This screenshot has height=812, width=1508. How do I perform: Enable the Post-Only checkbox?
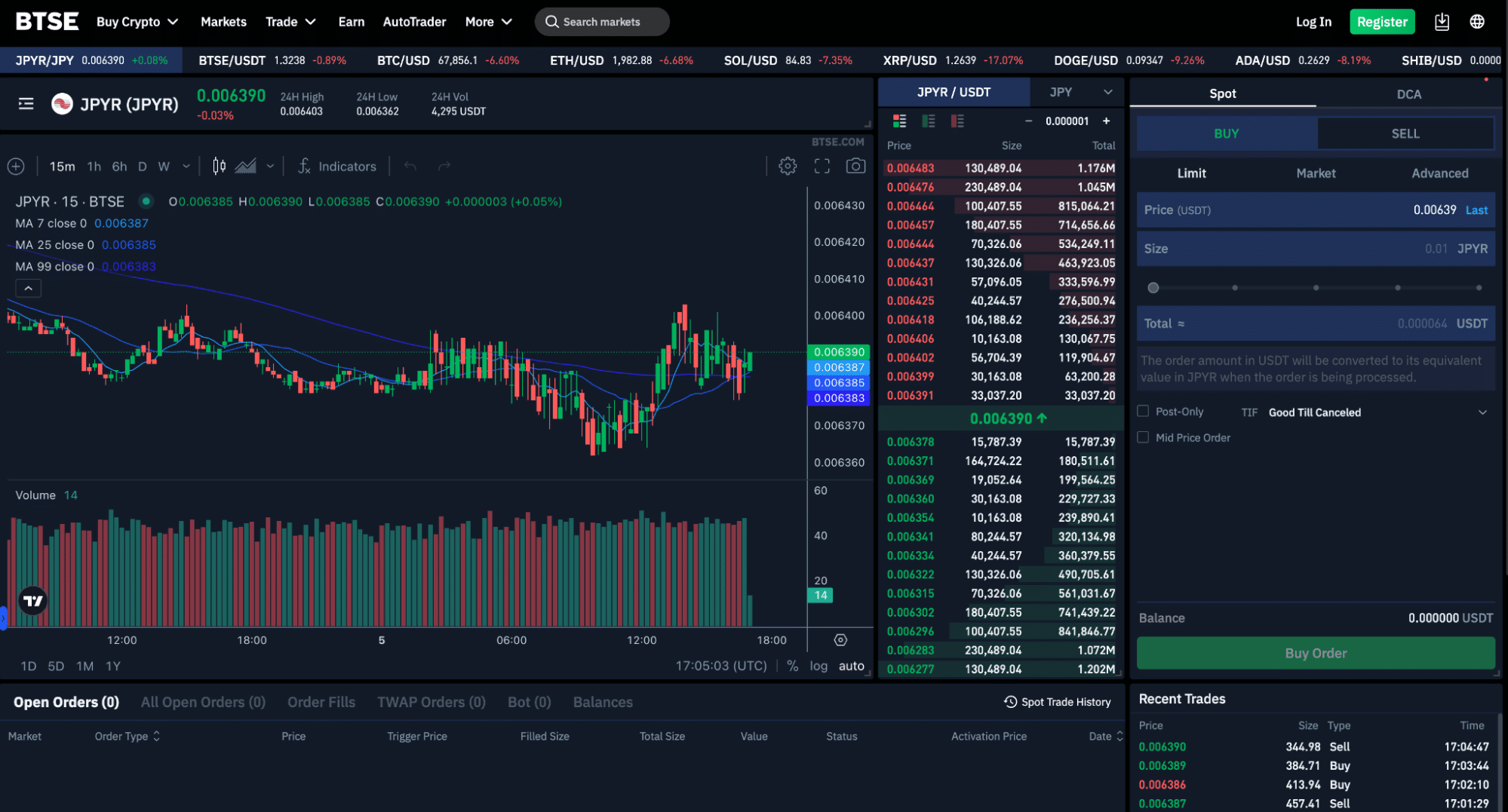pyautogui.click(x=1143, y=411)
